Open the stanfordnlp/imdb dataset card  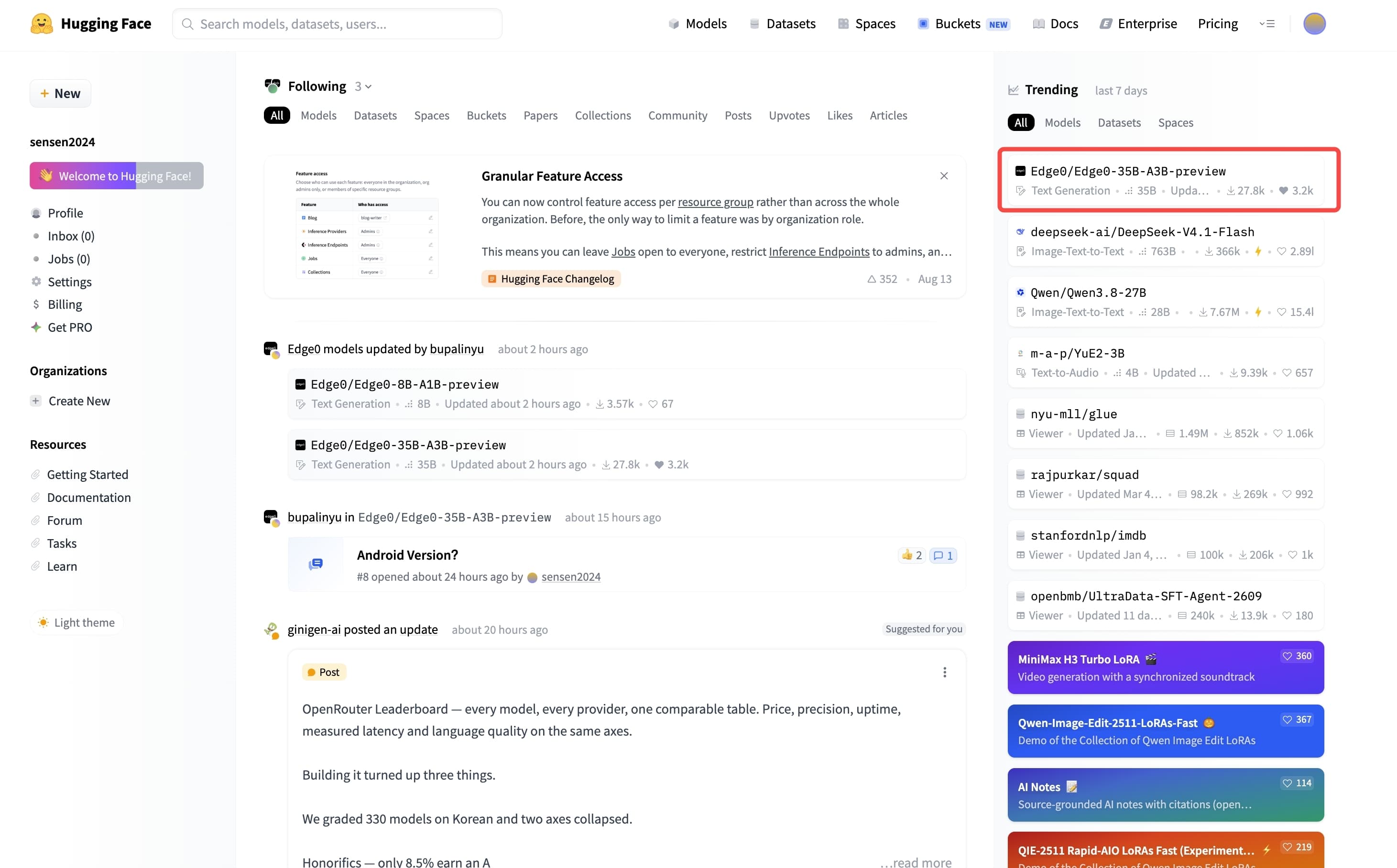pyautogui.click(x=1165, y=545)
